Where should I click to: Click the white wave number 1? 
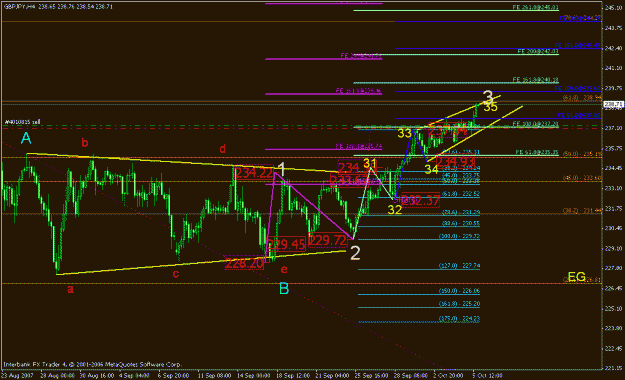(281, 169)
